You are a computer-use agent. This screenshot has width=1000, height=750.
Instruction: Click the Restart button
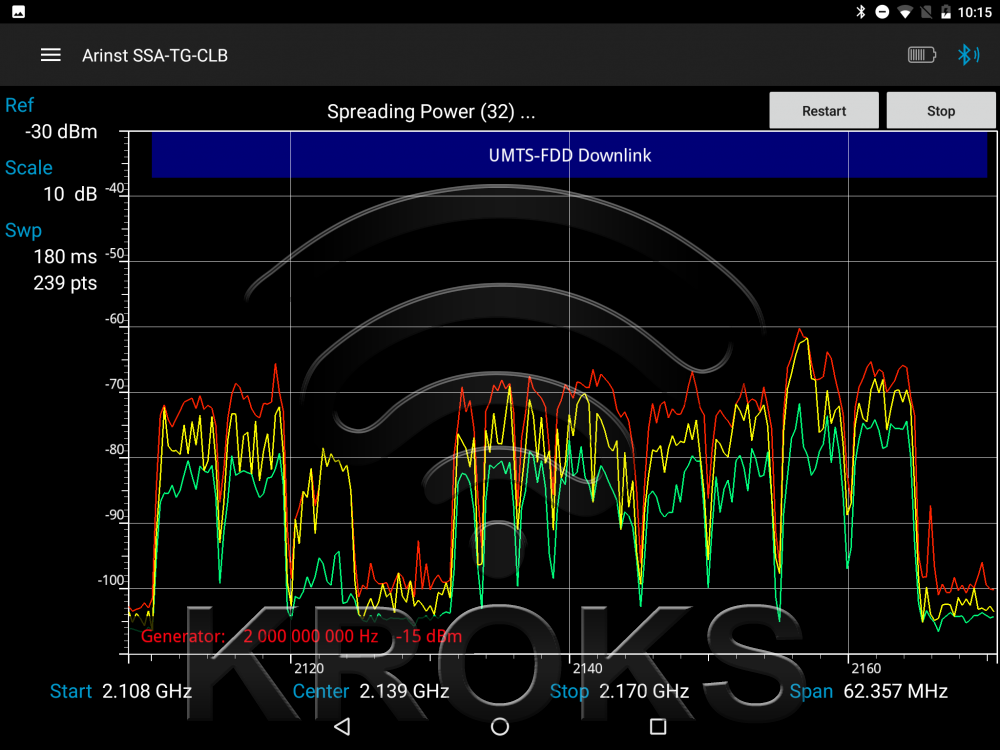click(824, 111)
